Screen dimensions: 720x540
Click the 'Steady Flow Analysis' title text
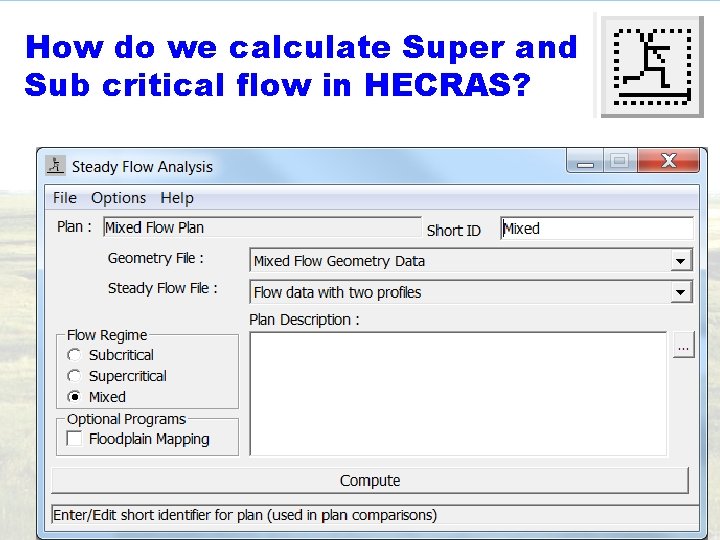[142, 167]
